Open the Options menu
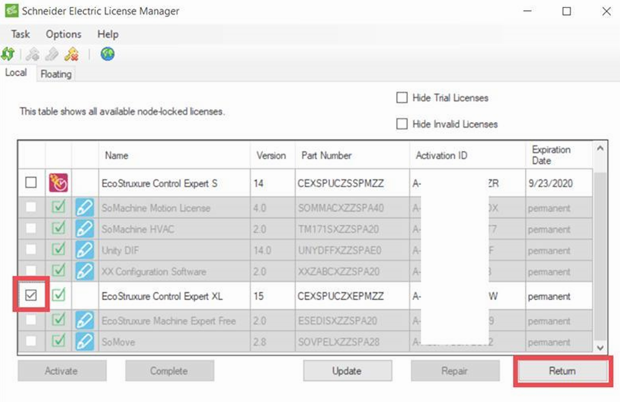The image size is (620, 402). (63, 34)
